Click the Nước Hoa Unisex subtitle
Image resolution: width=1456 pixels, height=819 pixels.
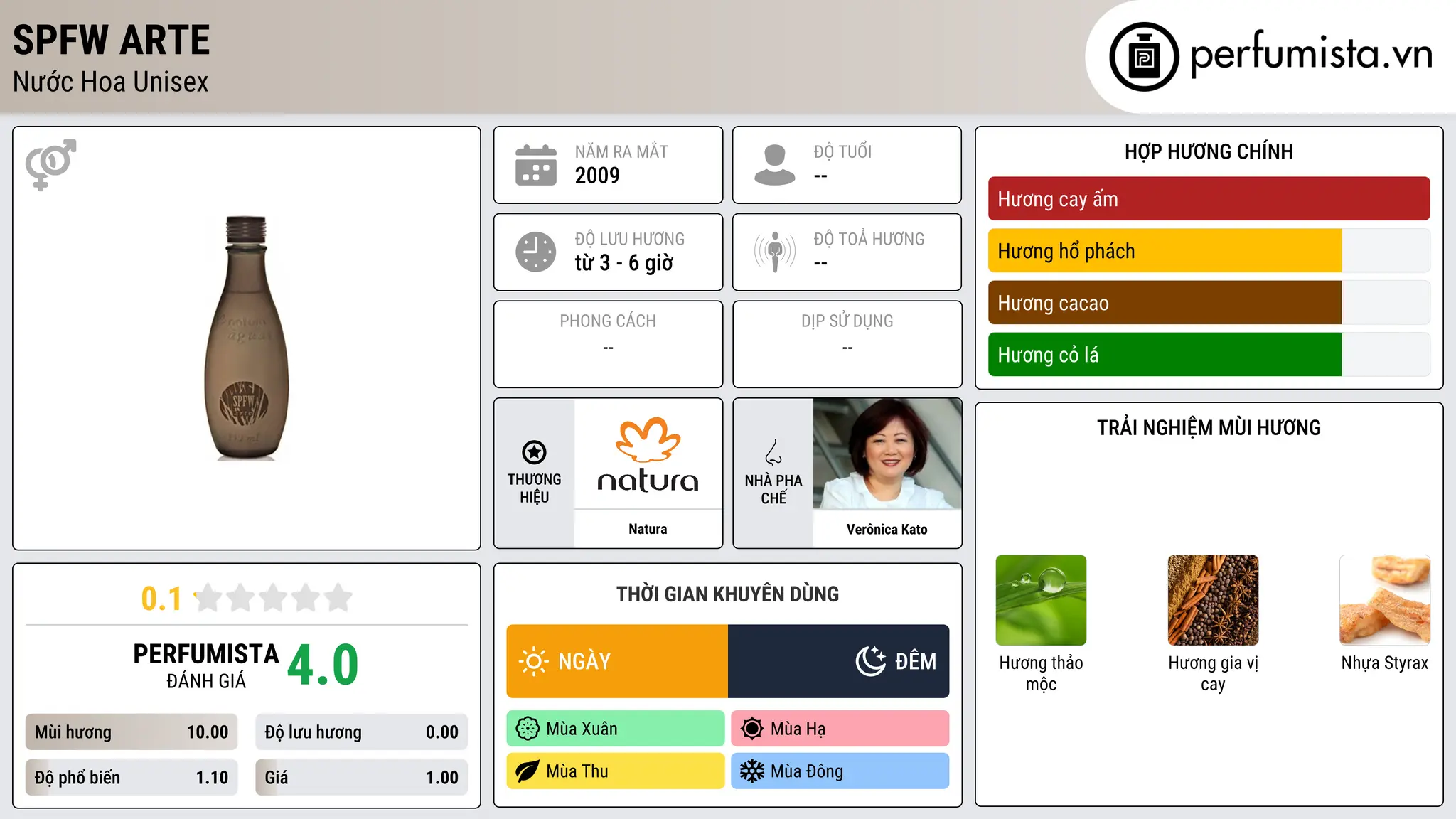[x=111, y=82]
